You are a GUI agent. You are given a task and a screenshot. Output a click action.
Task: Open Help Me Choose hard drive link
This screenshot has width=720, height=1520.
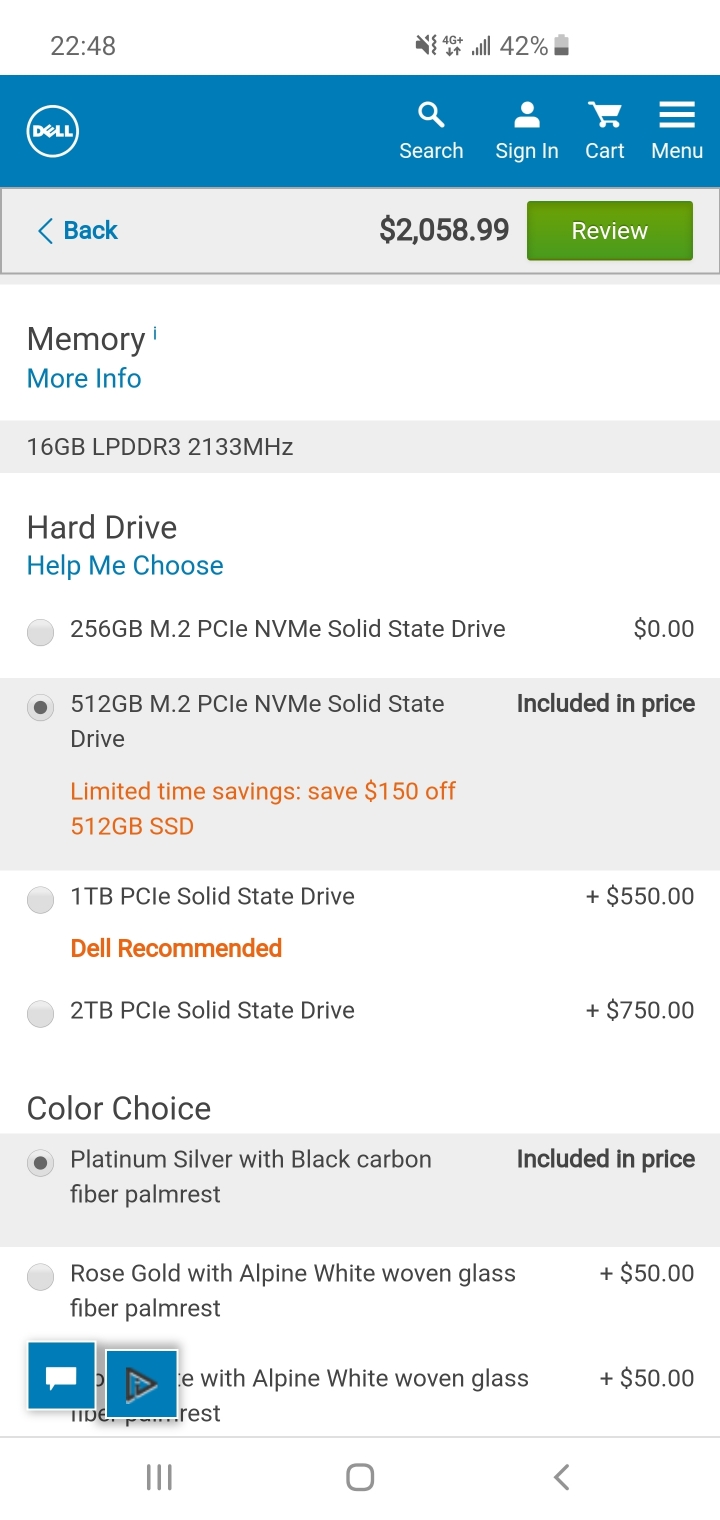125,566
